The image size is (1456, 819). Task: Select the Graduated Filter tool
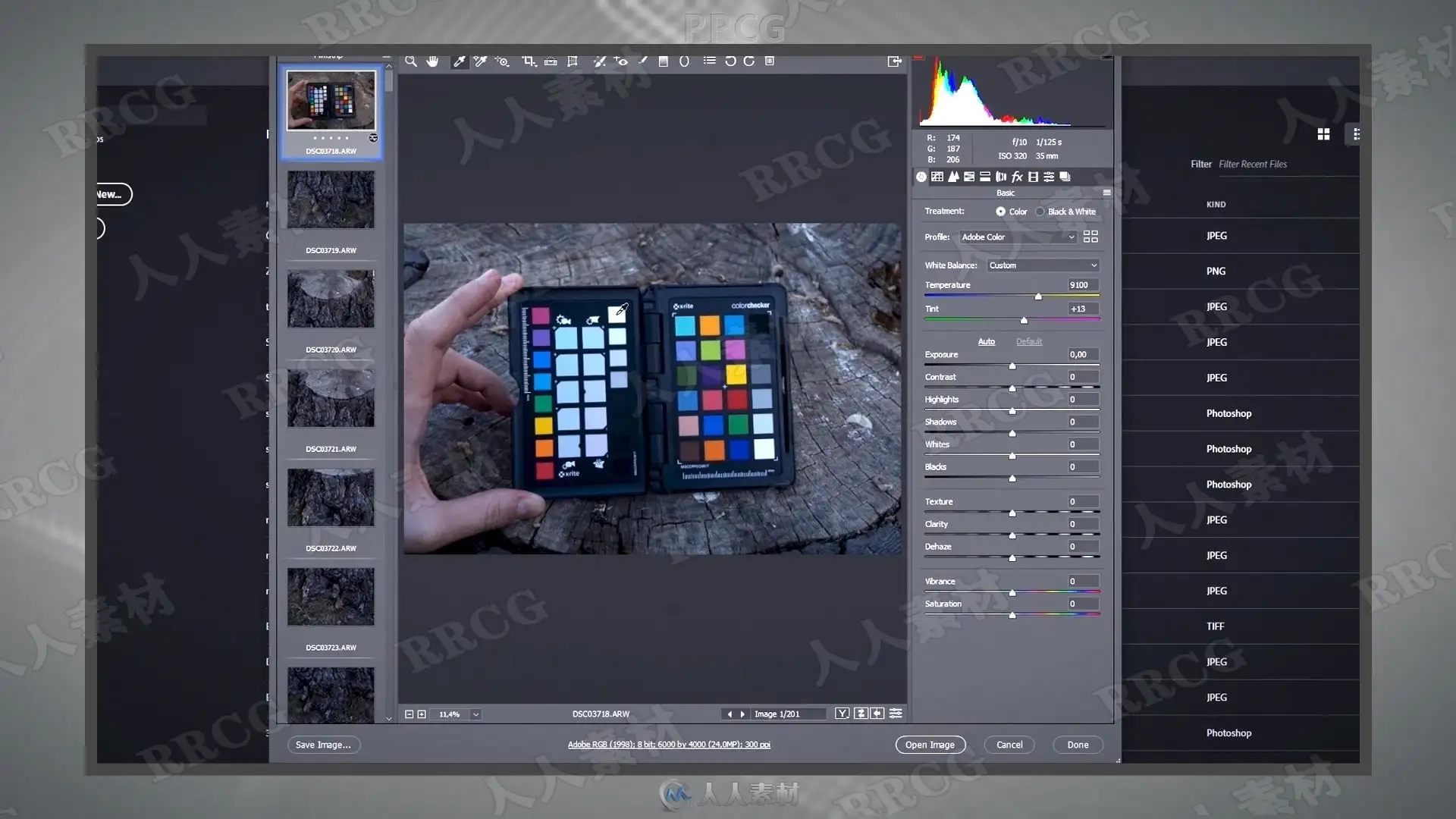pos(664,61)
